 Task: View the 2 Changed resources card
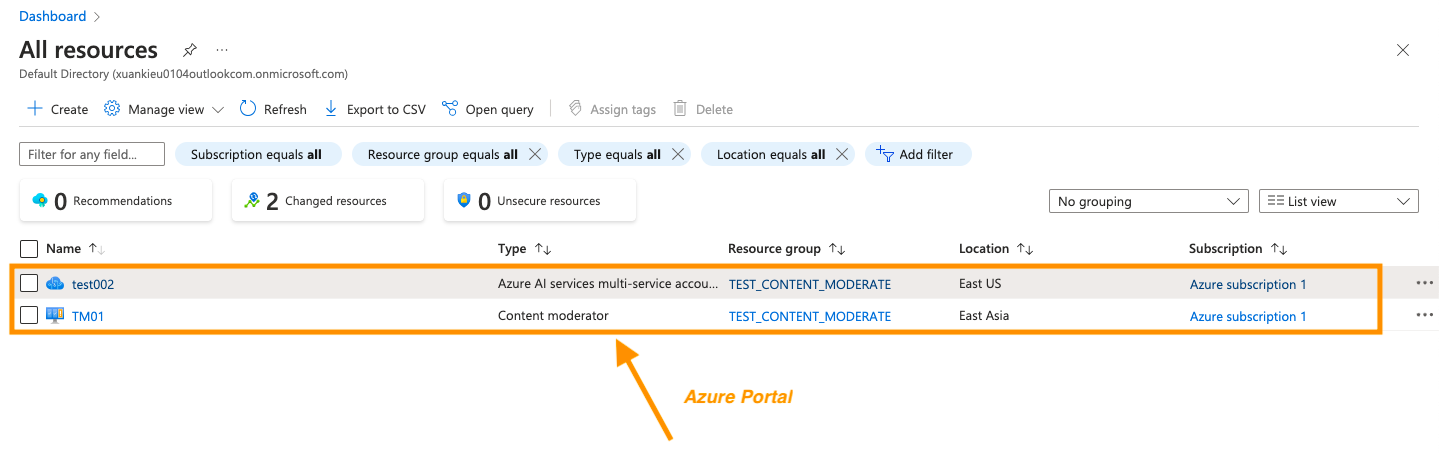(328, 201)
